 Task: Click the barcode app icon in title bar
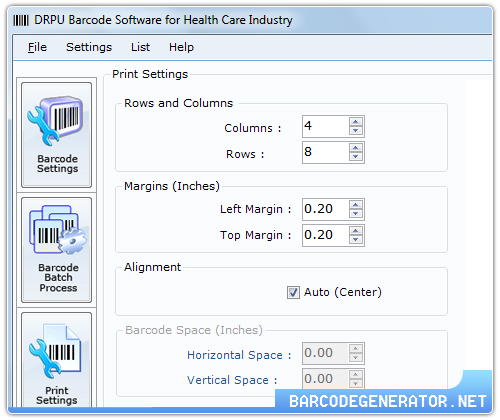21,20
